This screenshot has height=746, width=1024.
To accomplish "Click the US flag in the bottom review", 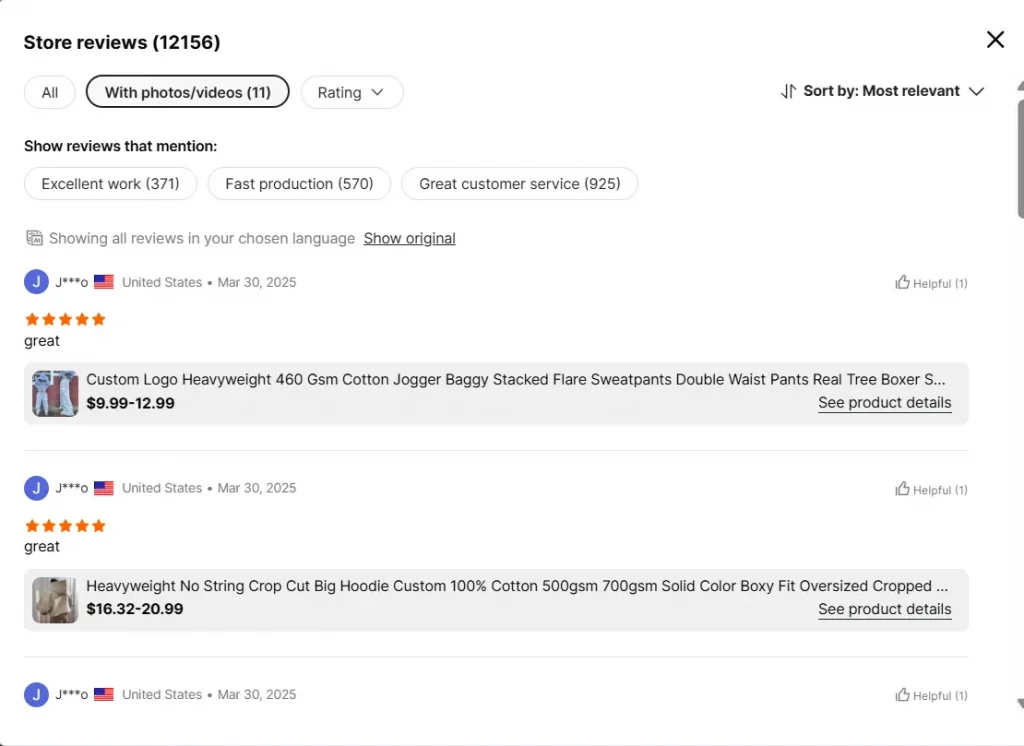I will pyautogui.click(x=104, y=694).
